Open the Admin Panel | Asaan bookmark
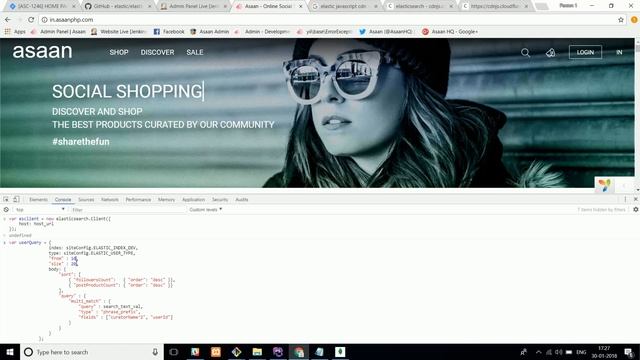The width and height of the screenshot is (640, 360). 58,31
